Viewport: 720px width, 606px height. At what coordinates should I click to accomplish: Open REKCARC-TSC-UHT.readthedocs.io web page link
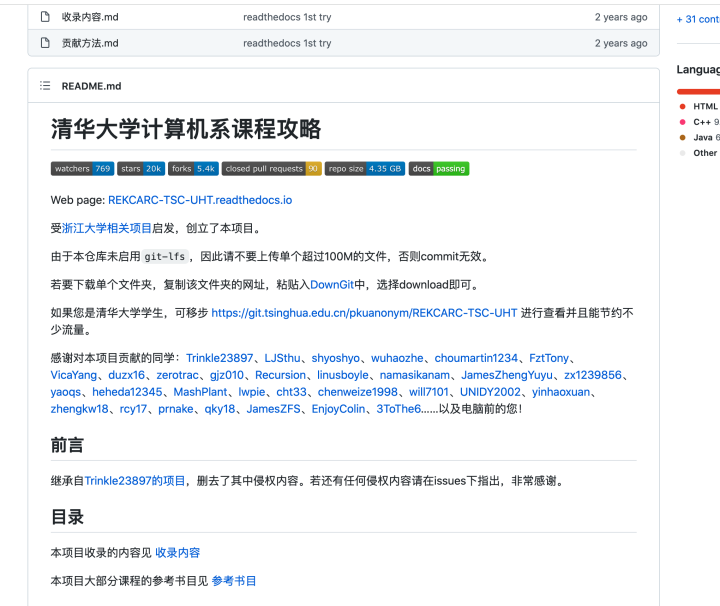(x=200, y=200)
